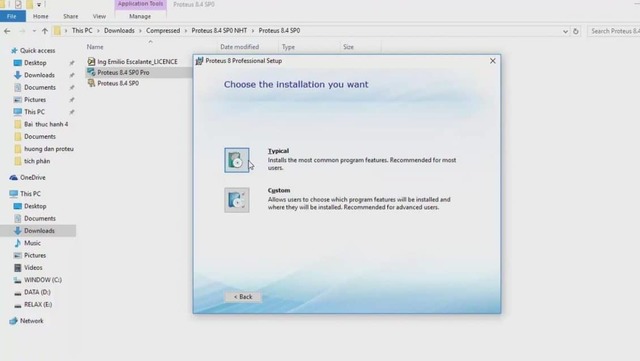Screen dimensions: 640x361
Task: Click the Search Proteus 8.4 box
Action: tap(613, 31)
